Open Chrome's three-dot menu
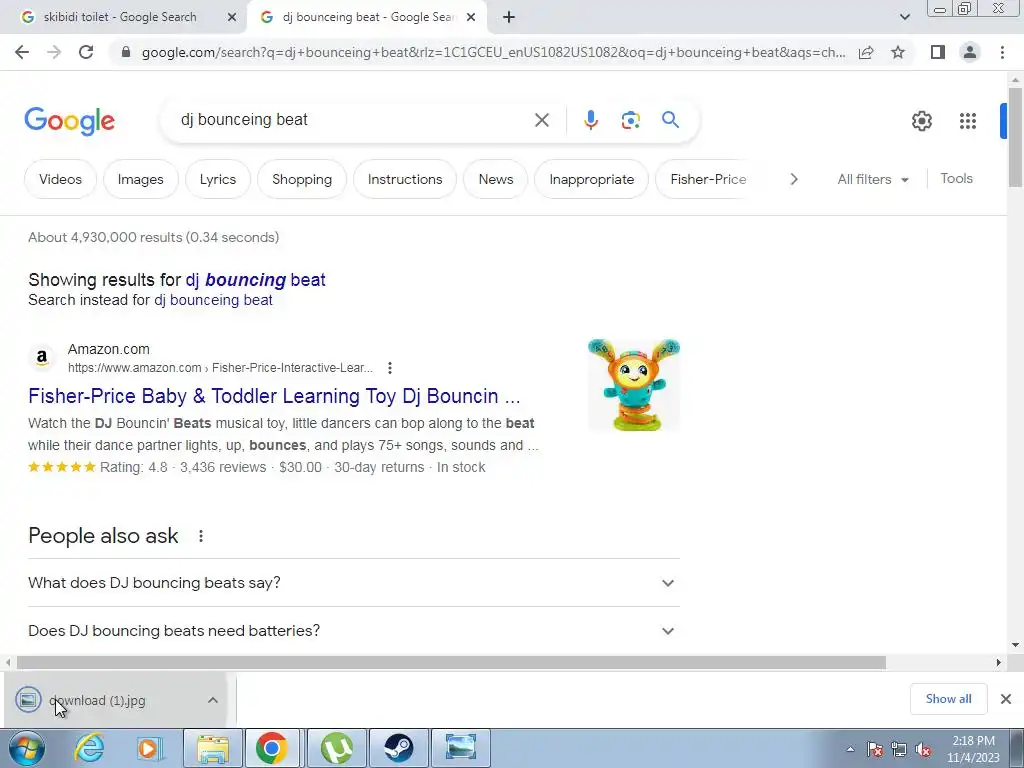This screenshot has width=1024, height=768. [1002, 52]
